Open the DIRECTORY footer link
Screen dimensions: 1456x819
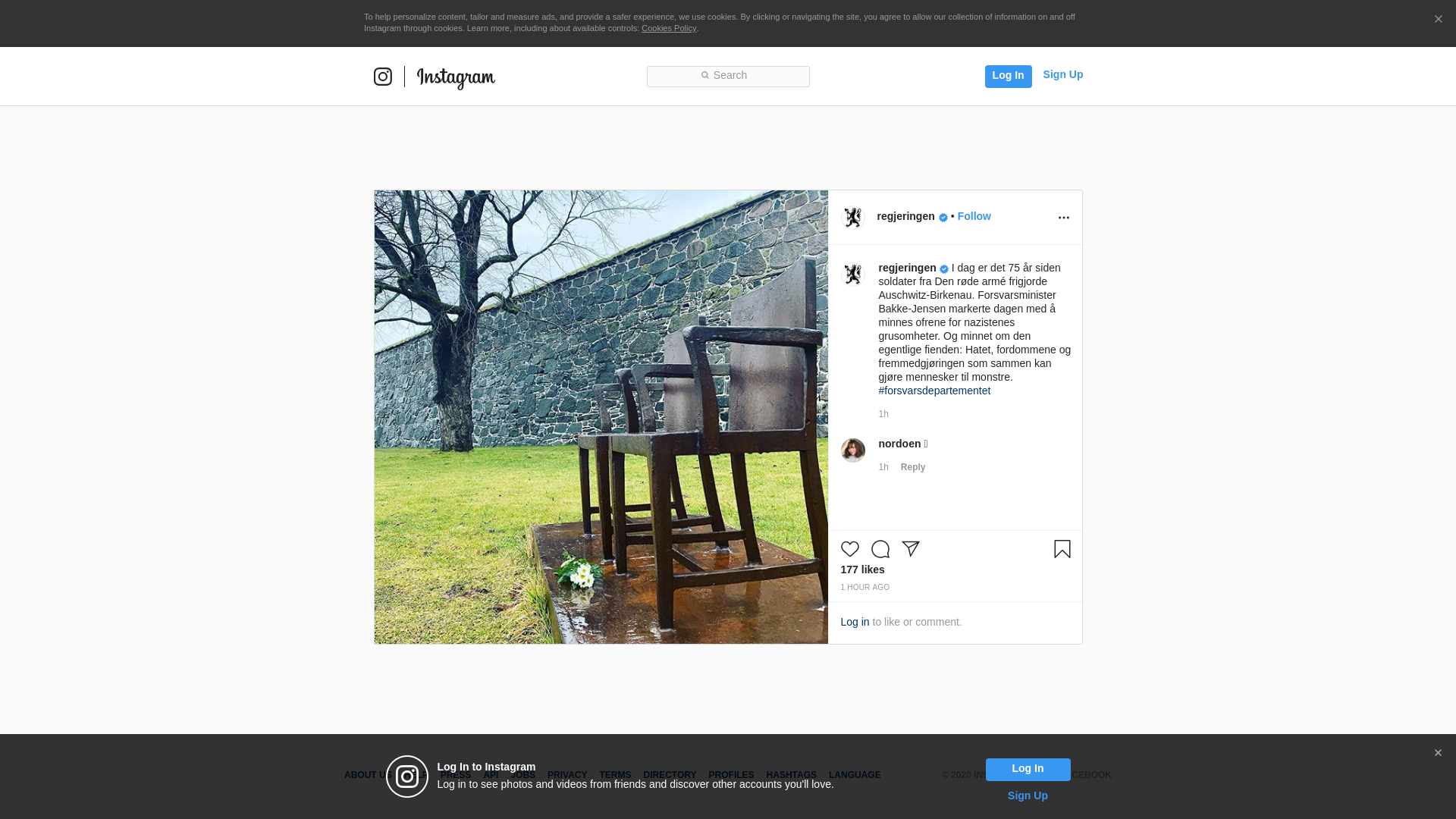[x=670, y=775]
